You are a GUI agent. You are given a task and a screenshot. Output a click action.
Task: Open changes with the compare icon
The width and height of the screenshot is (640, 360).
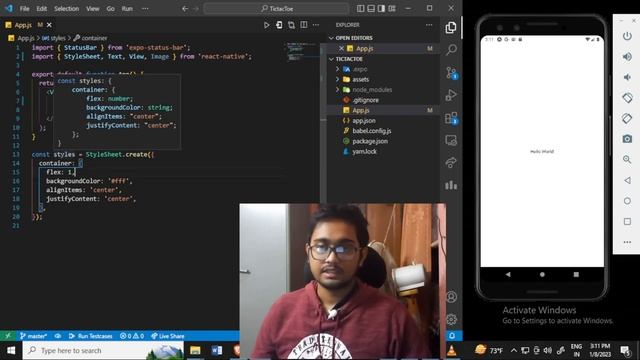(291, 25)
